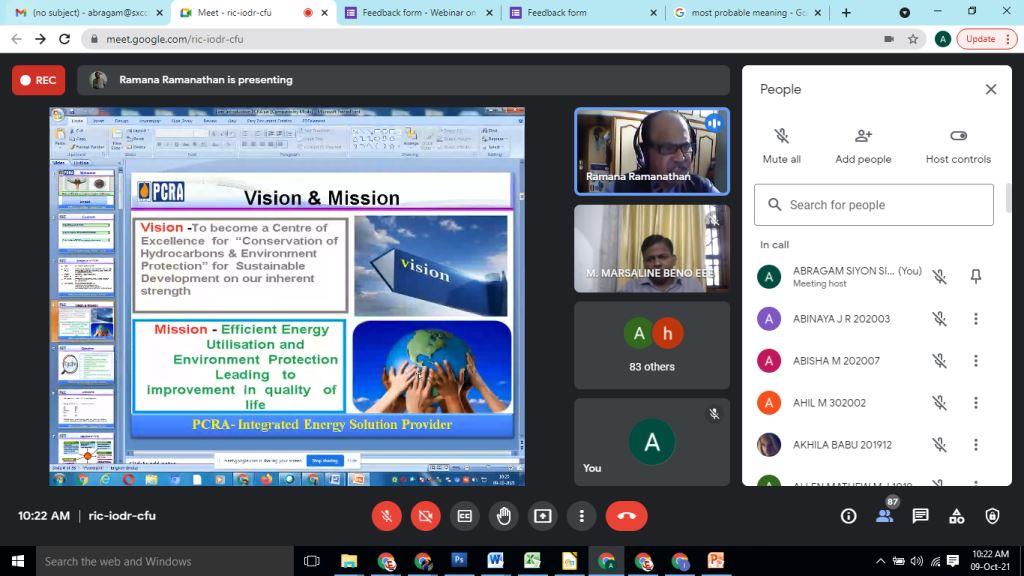Leave the call
The height and width of the screenshot is (576, 1024).
pyautogui.click(x=626, y=516)
